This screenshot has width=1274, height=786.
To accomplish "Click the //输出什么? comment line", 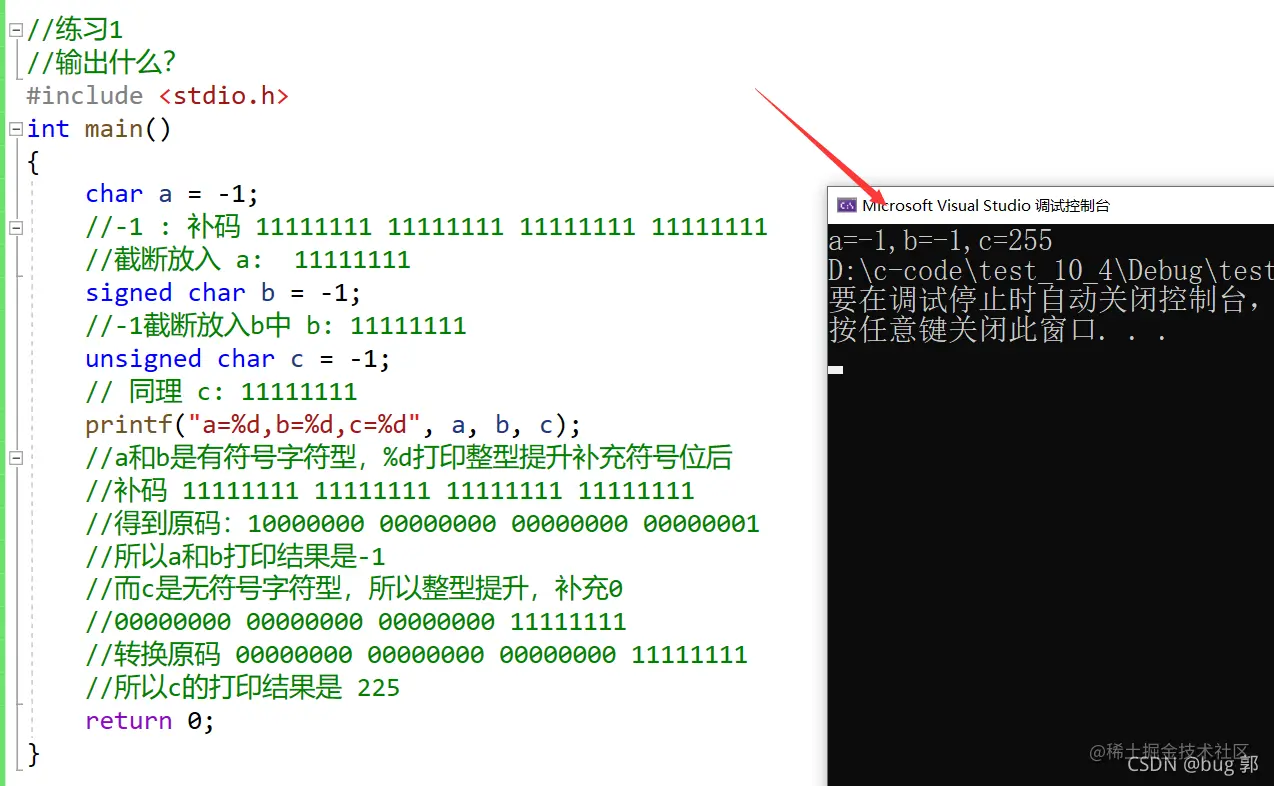I will coord(102,63).
